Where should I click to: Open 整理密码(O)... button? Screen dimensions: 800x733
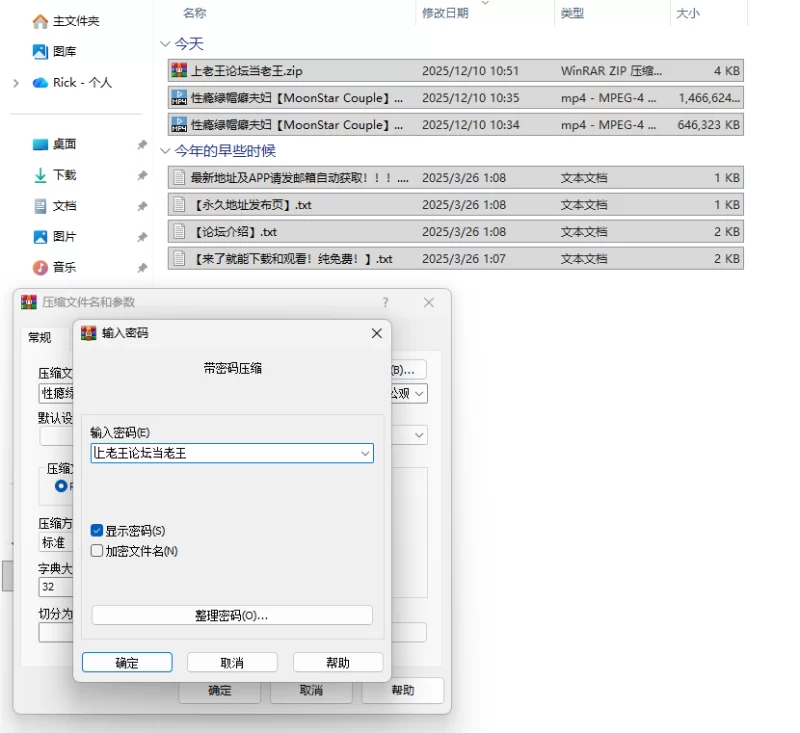tap(232, 615)
